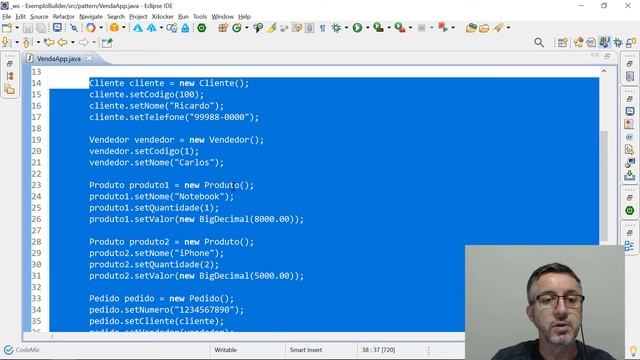Open the File menu

coord(7,16)
